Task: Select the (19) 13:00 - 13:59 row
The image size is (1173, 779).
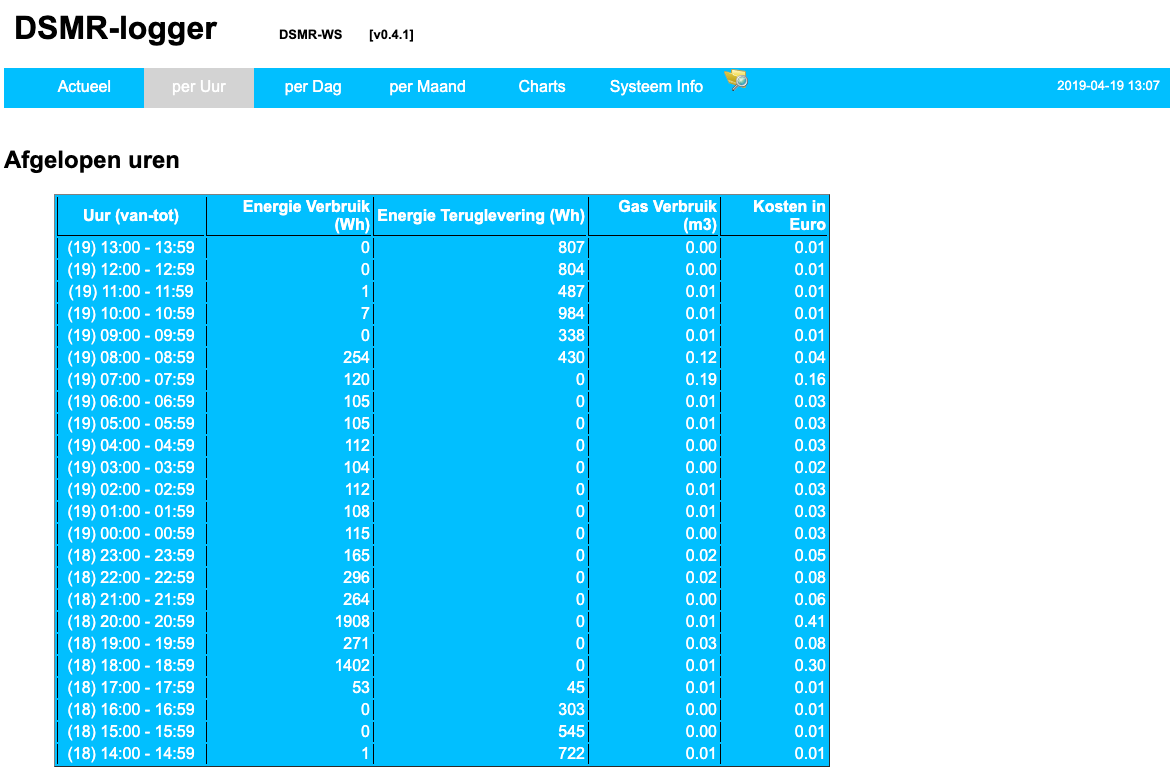Action: click(131, 248)
